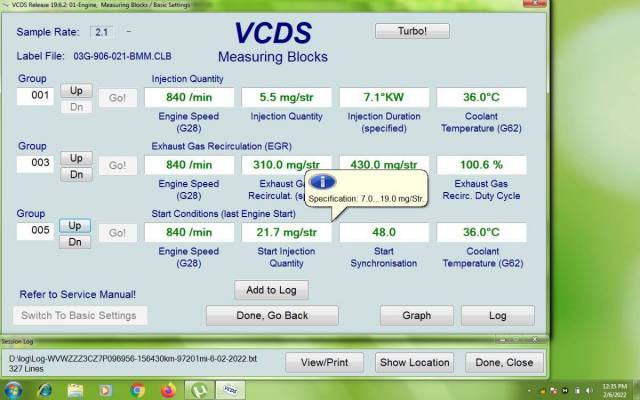The height and width of the screenshot is (400, 640).
Task: Click the system tray clock
Action: point(616,390)
